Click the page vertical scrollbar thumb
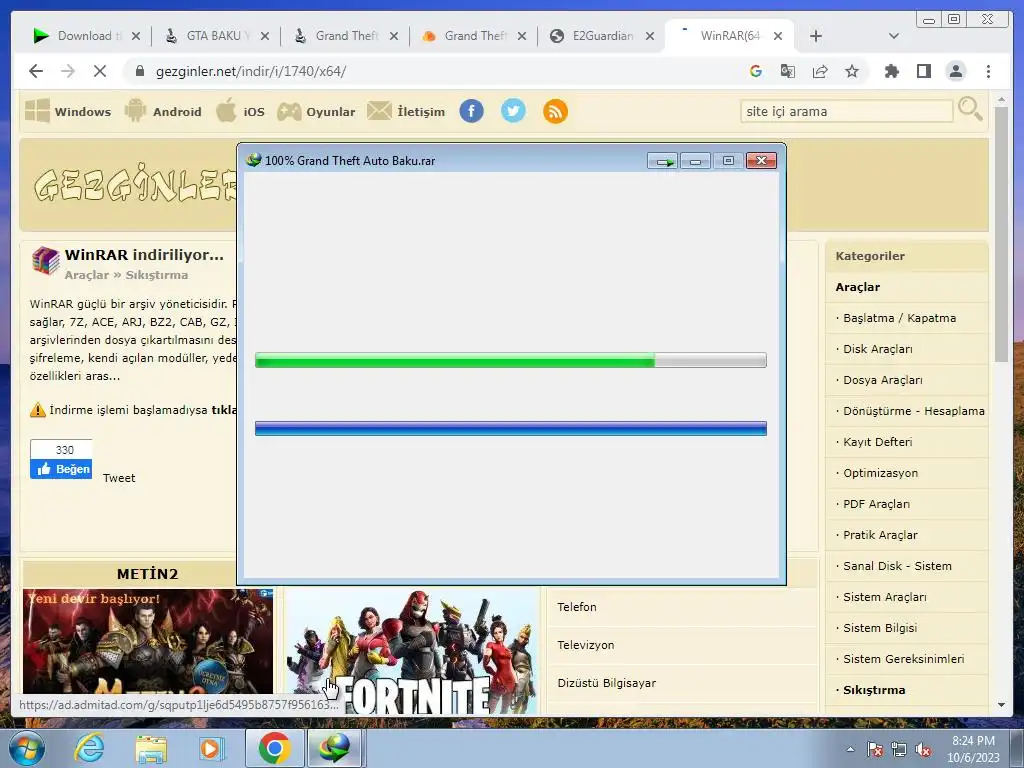Viewport: 1024px width, 768px height. tap(1001, 234)
